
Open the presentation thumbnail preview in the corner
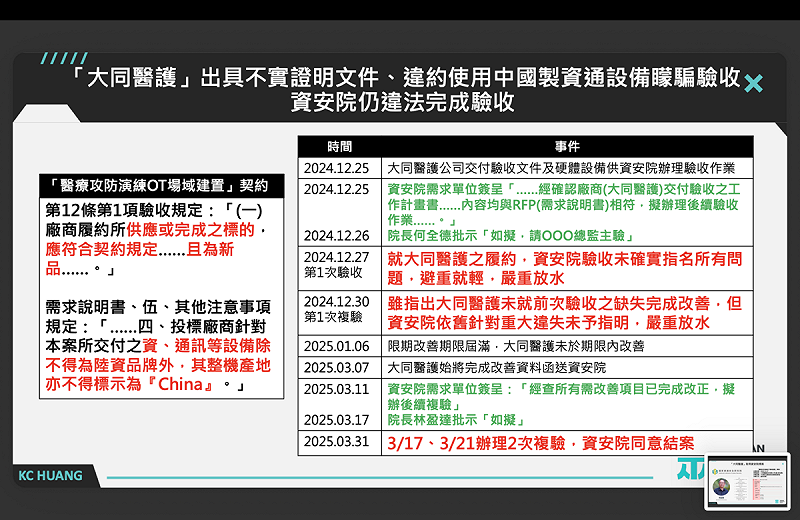(x=747, y=481)
